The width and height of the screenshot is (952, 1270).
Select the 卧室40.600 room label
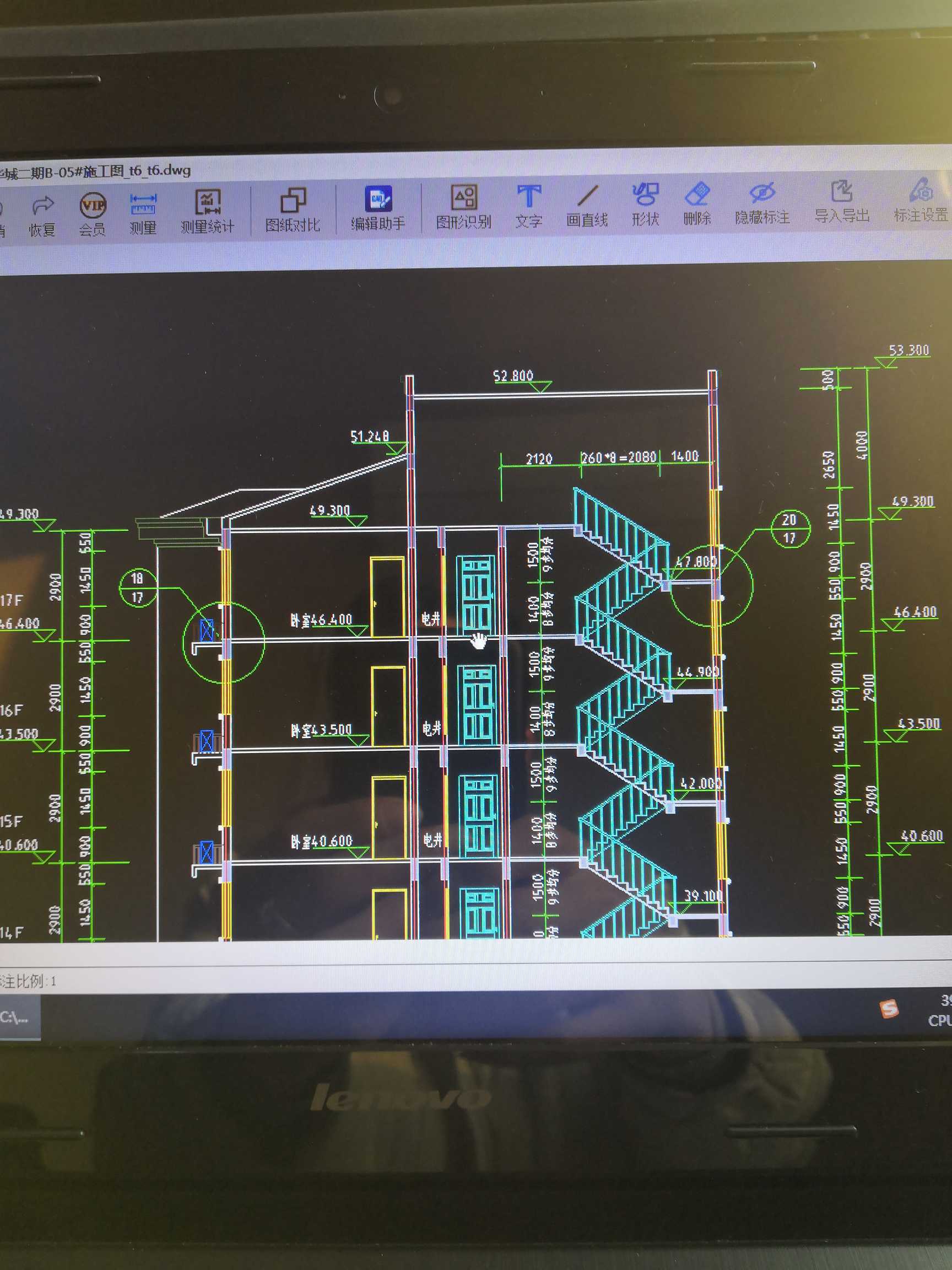(x=322, y=841)
